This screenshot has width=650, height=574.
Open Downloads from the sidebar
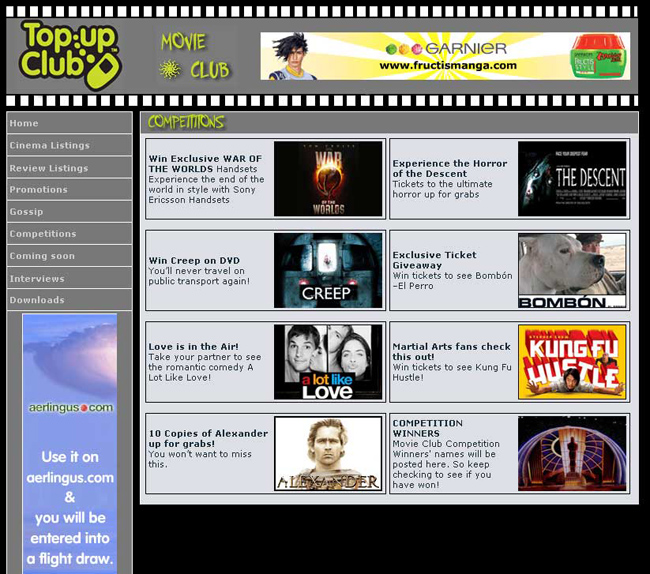pos(69,300)
